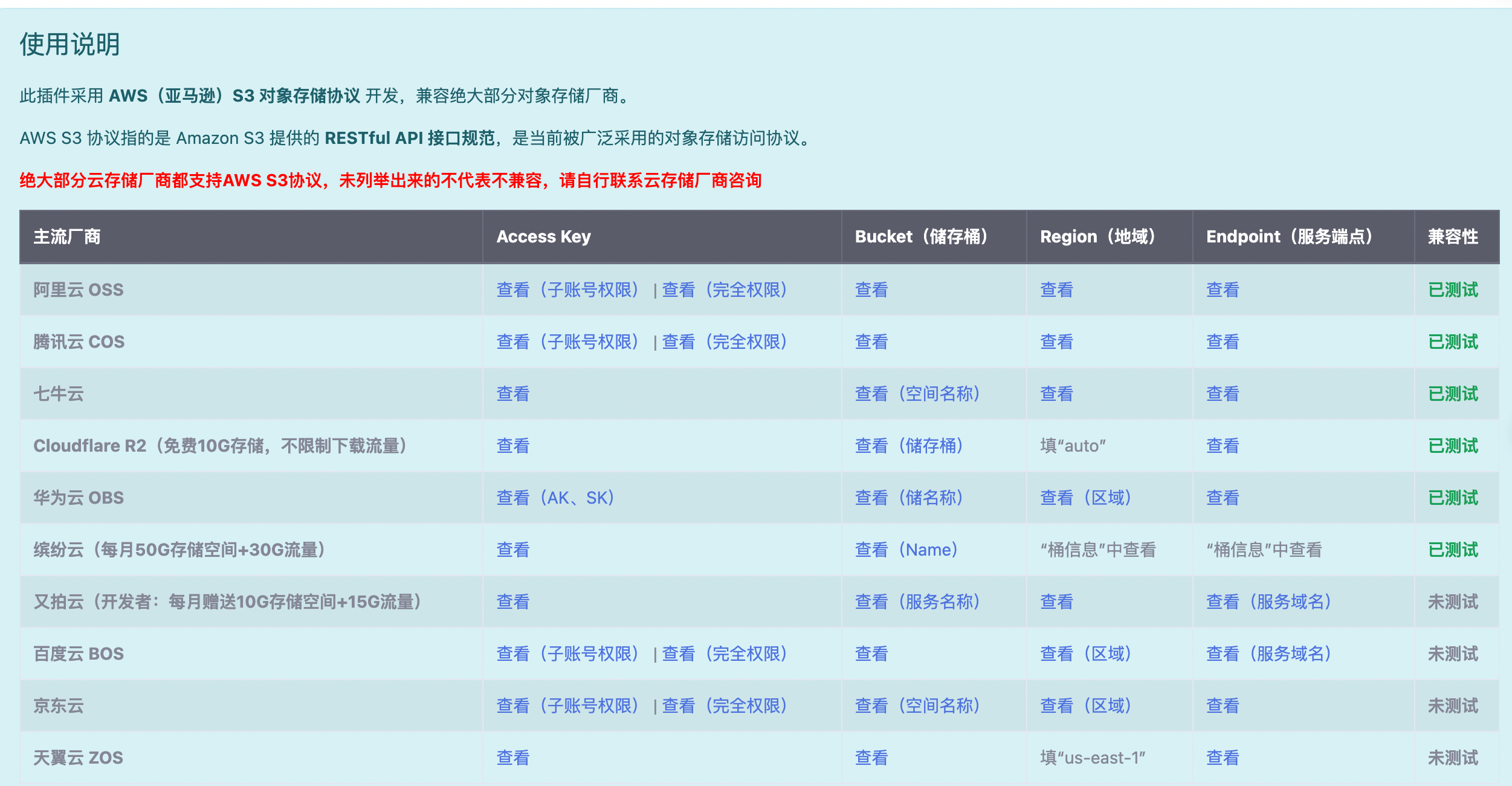Screen dimensions: 1512x786
Task: View 又拍云 Region link
Action: 1056,602
